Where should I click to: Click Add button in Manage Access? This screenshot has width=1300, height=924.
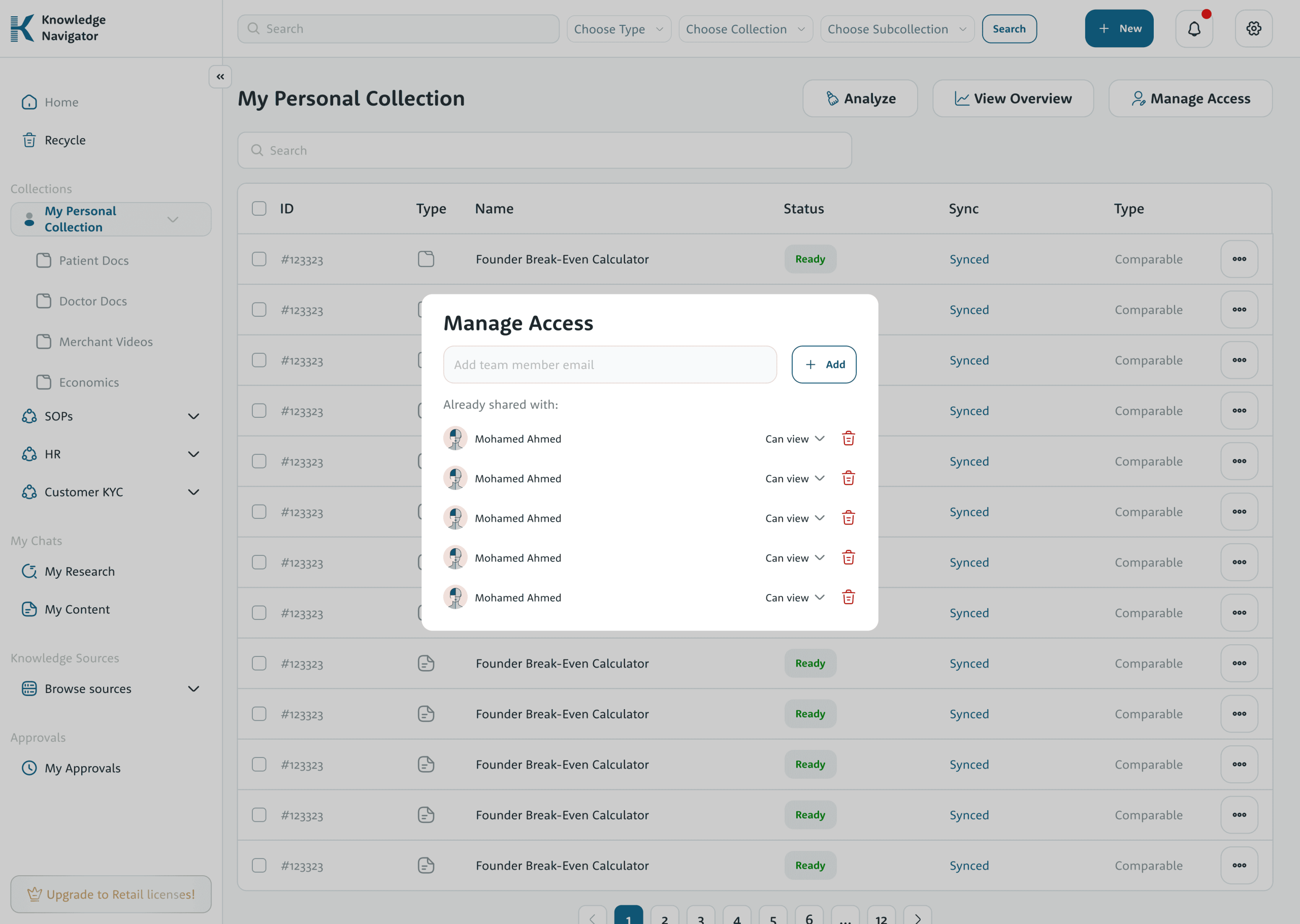coord(823,364)
